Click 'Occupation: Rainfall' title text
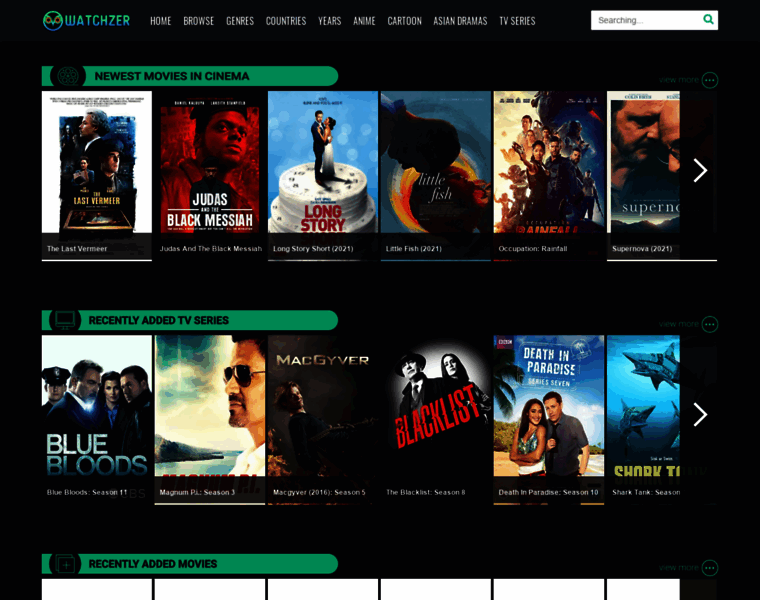 coord(533,249)
